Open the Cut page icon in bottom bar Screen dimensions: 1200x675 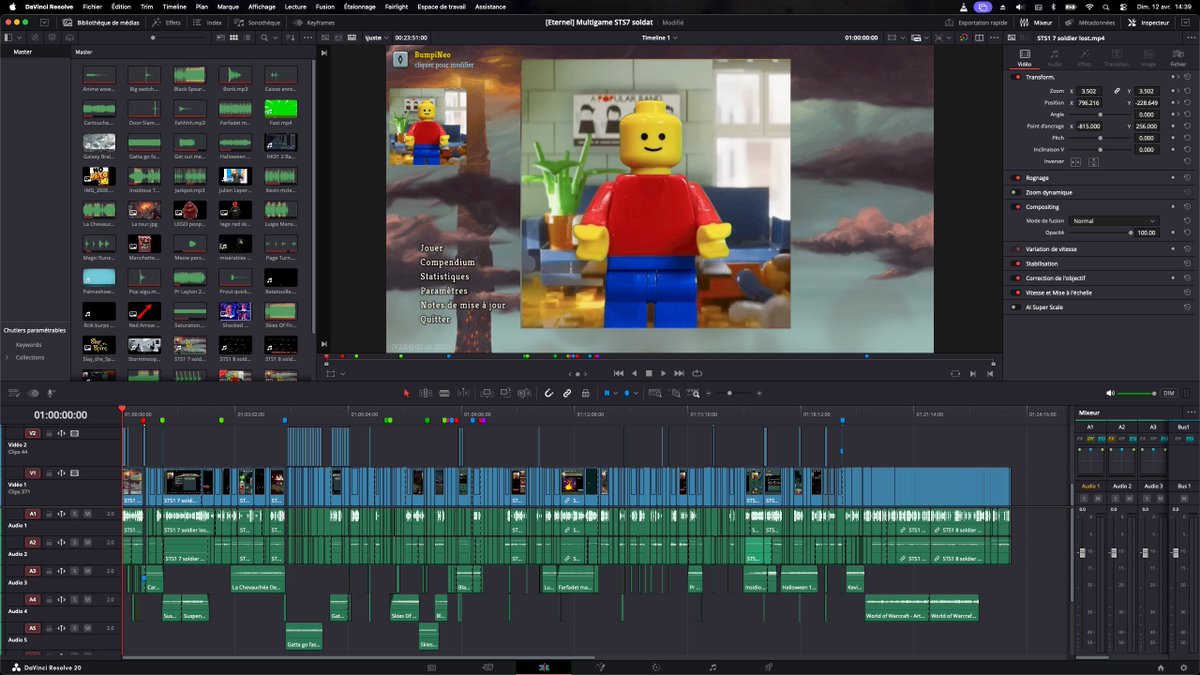(x=488, y=667)
